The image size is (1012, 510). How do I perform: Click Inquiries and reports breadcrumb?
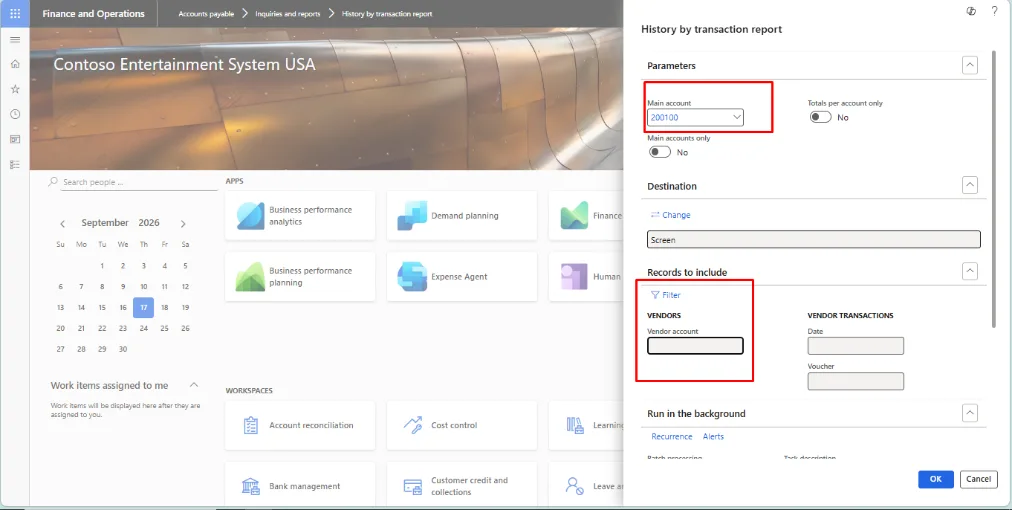287,14
